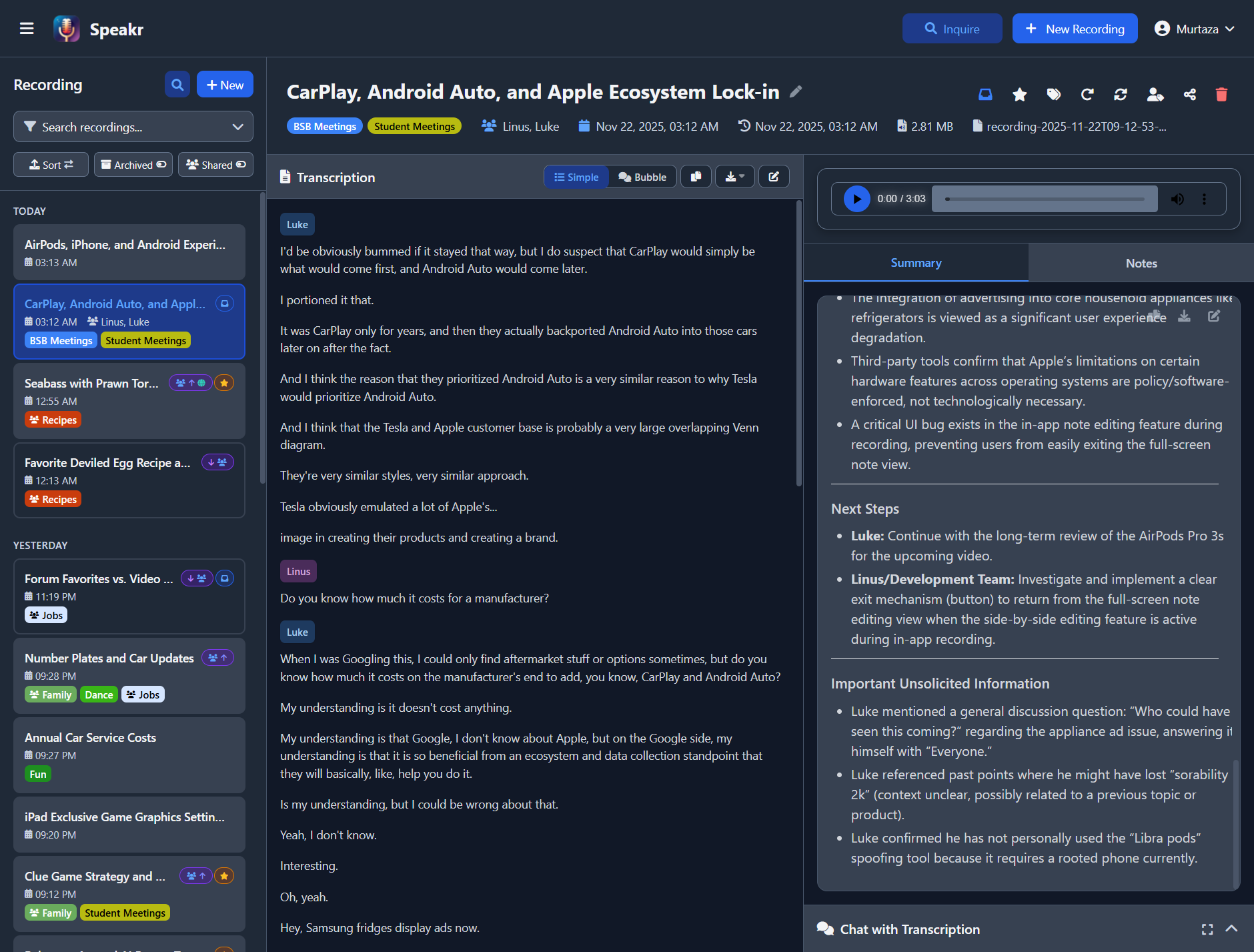Expand the Murtaza user menu

click(1195, 29)
